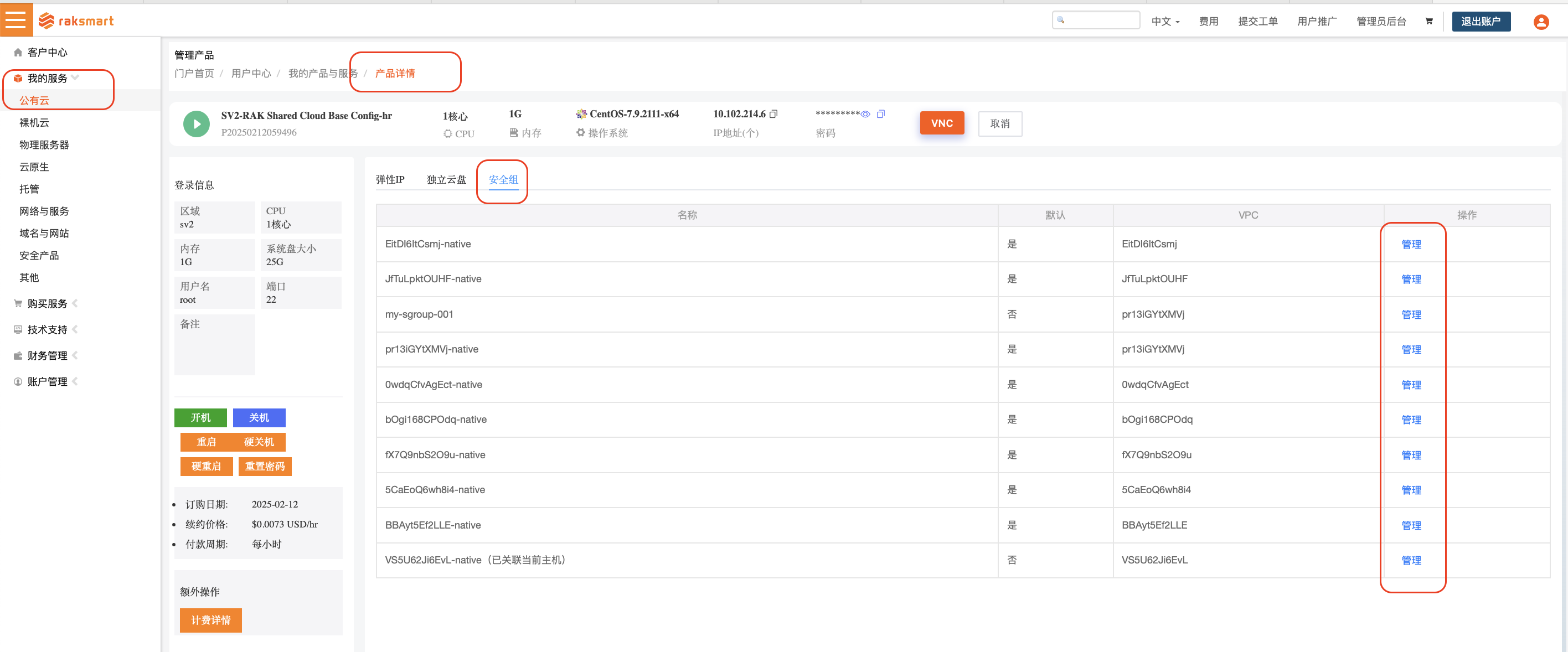Expand the 购买服务 sidebar menu
Image resolution: width=1568 pixels, height=652 pixels.
pyautogui.click(x=47, y=303)
